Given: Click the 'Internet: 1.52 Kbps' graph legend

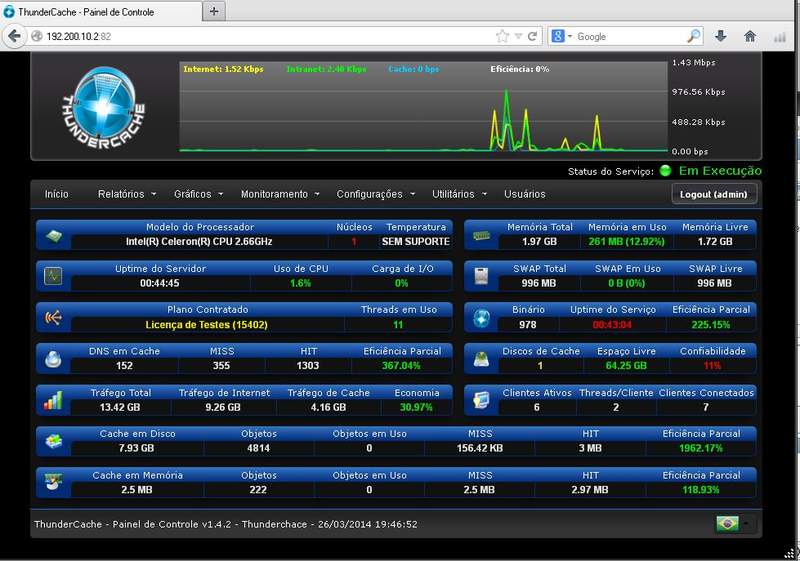Looking at the screenshot, I should tap(223, 69).
